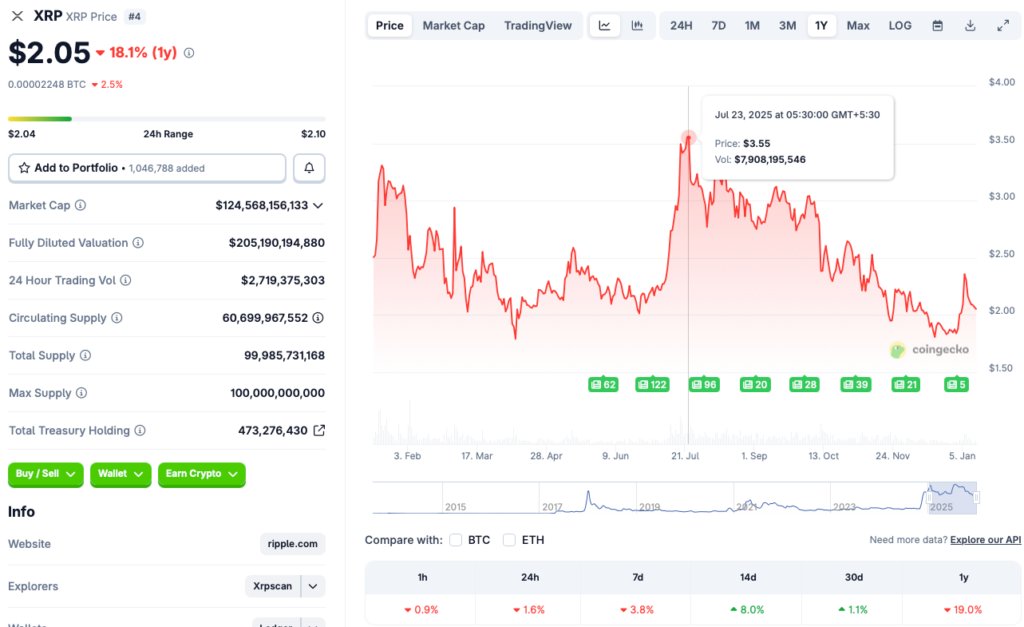The height and width of the screenshot is (627, 1024).
Task: Click the 24h Range progress bar
Action: tap(165, 117)
